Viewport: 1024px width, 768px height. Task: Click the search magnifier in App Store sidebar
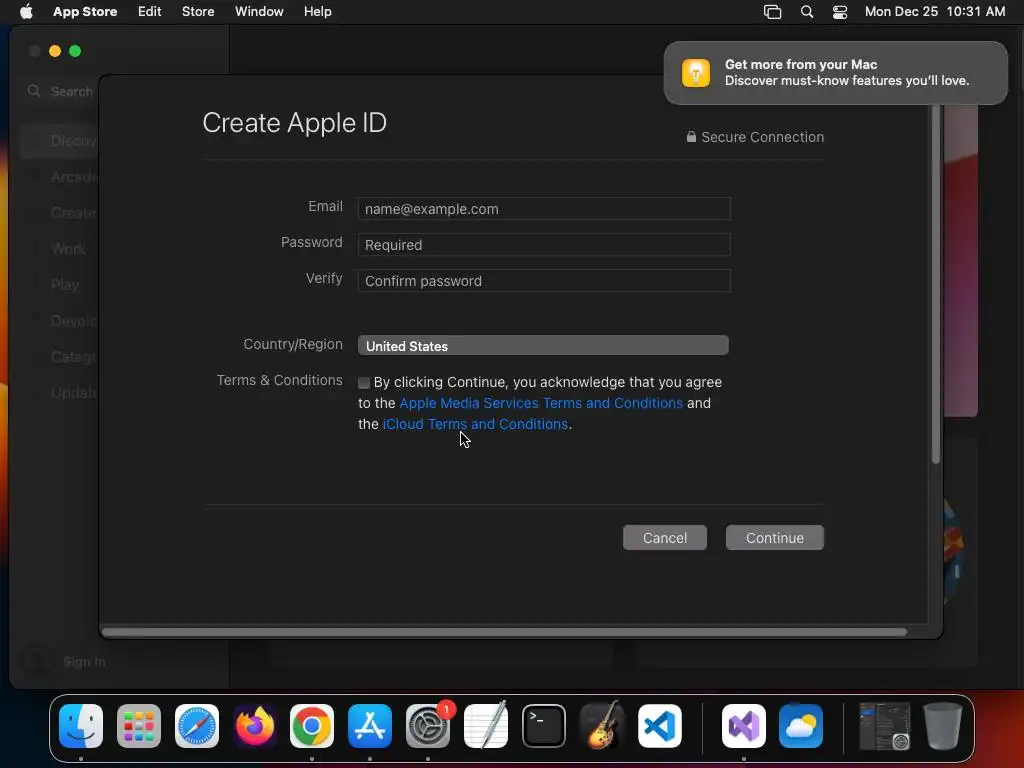click(x=34, y=91)
